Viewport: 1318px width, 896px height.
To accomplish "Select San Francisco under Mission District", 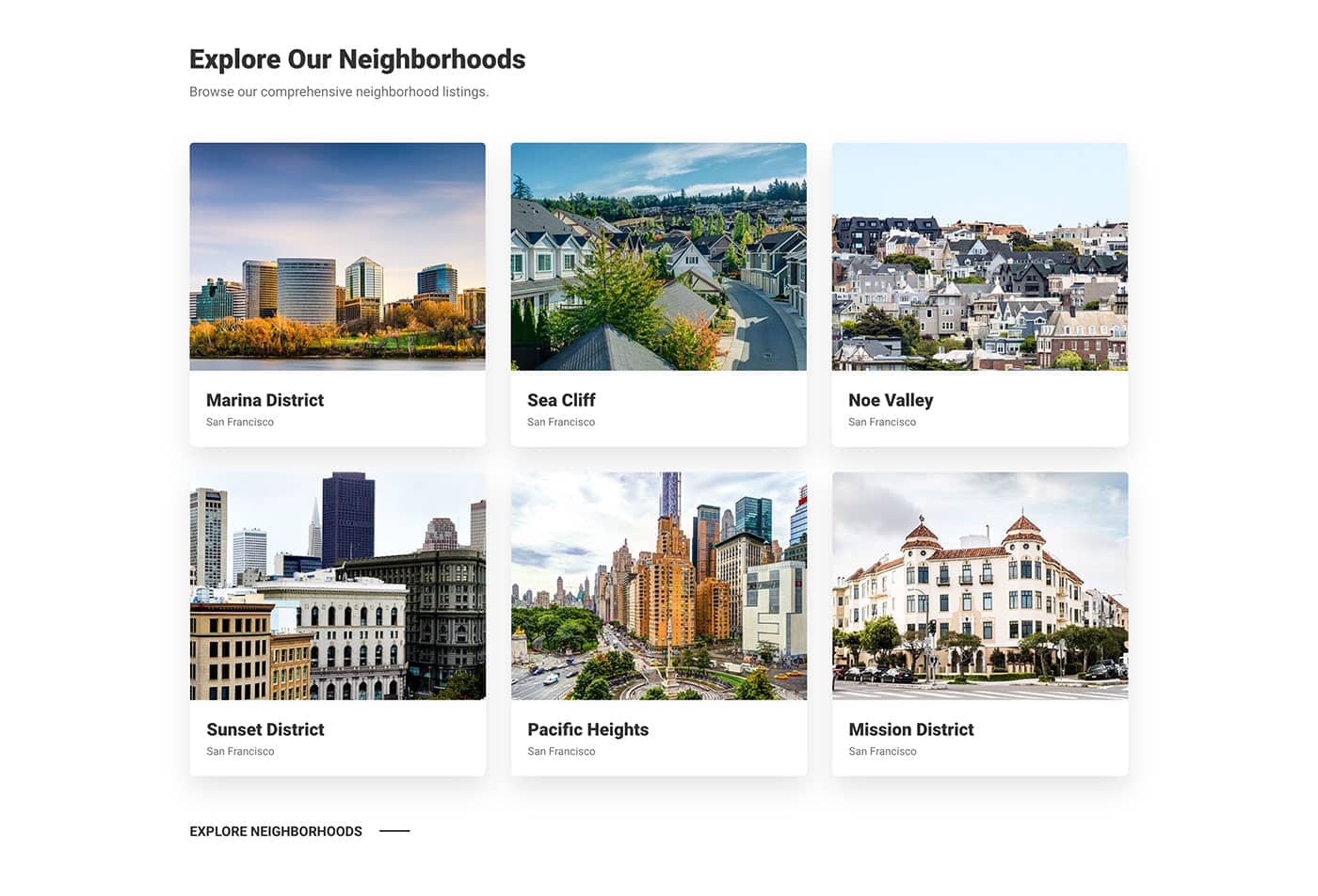I will point(882,751).
